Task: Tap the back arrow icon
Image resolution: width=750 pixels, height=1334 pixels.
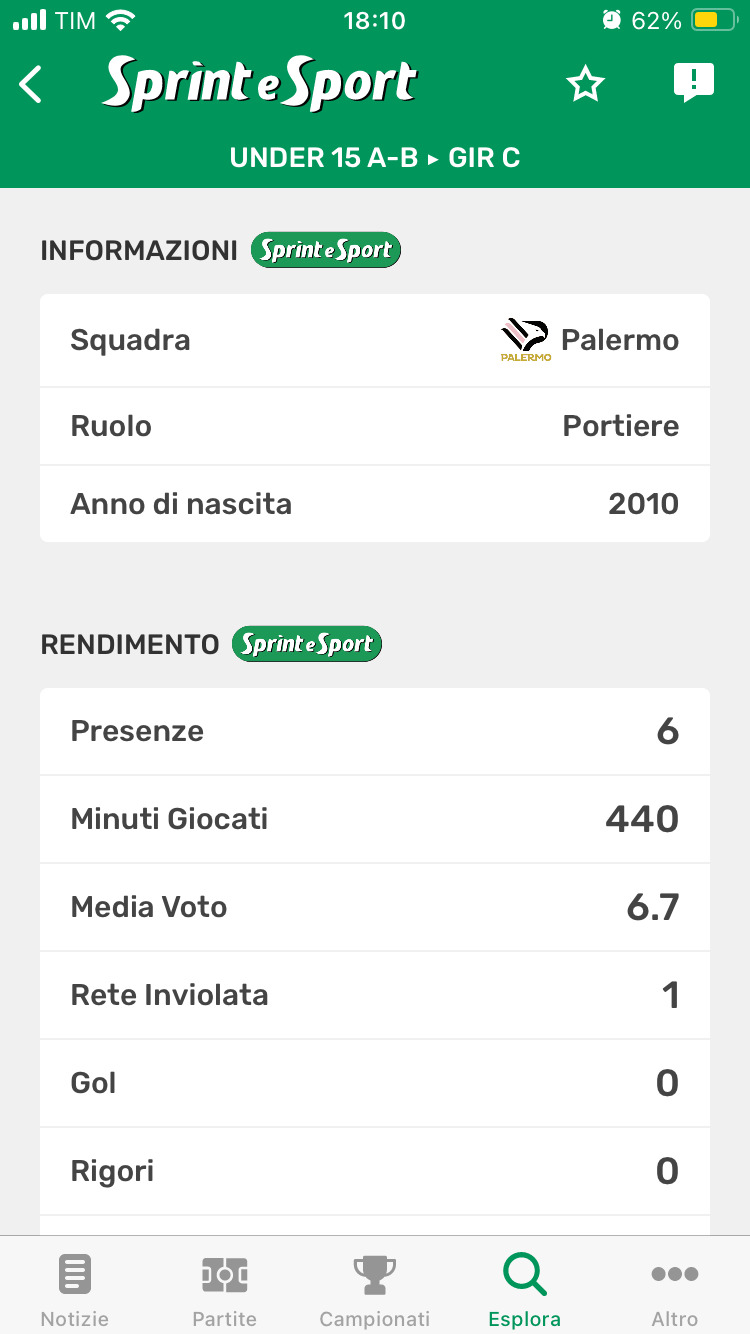Action: pyautogui.click(x=32, y=85)
